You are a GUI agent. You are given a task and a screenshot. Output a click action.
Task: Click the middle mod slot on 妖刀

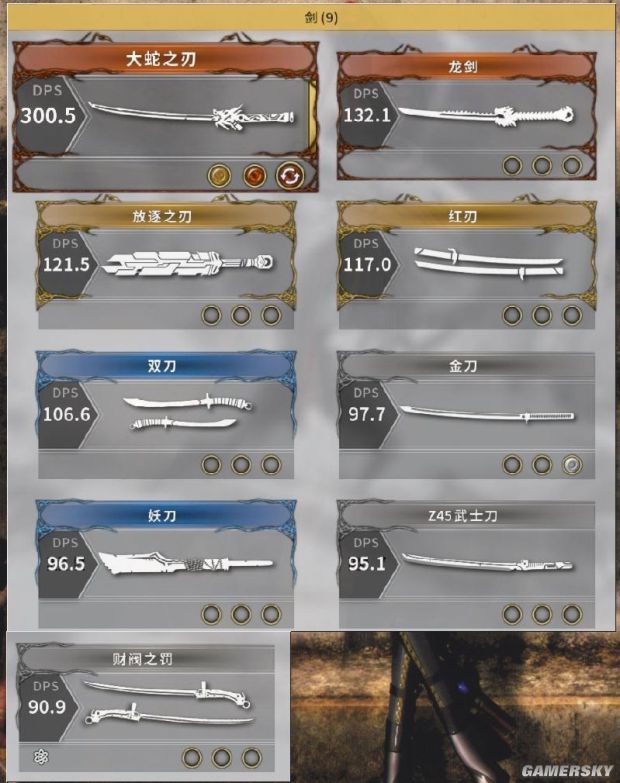[x=241, y=614]
